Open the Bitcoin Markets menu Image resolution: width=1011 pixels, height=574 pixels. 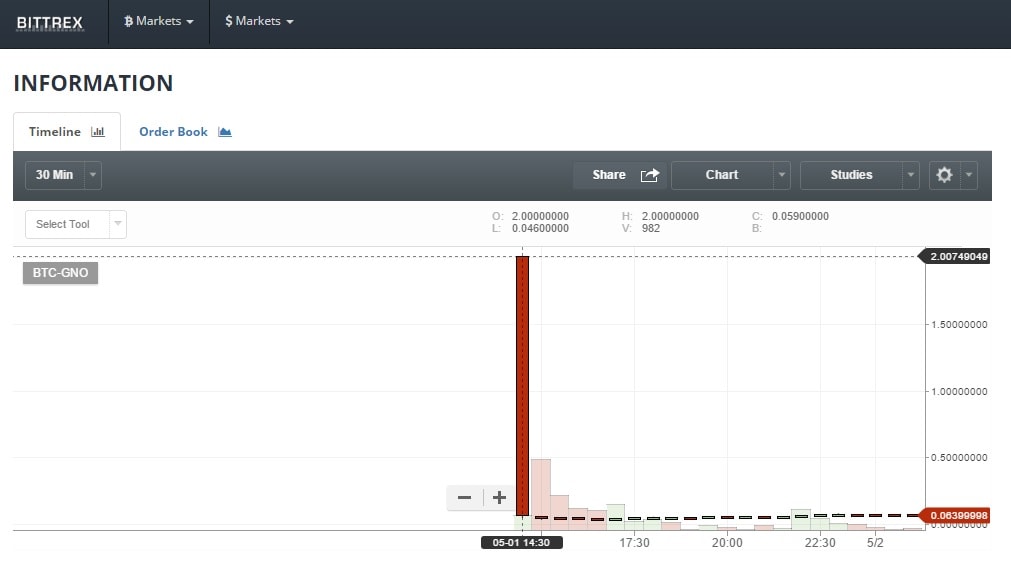158,21
